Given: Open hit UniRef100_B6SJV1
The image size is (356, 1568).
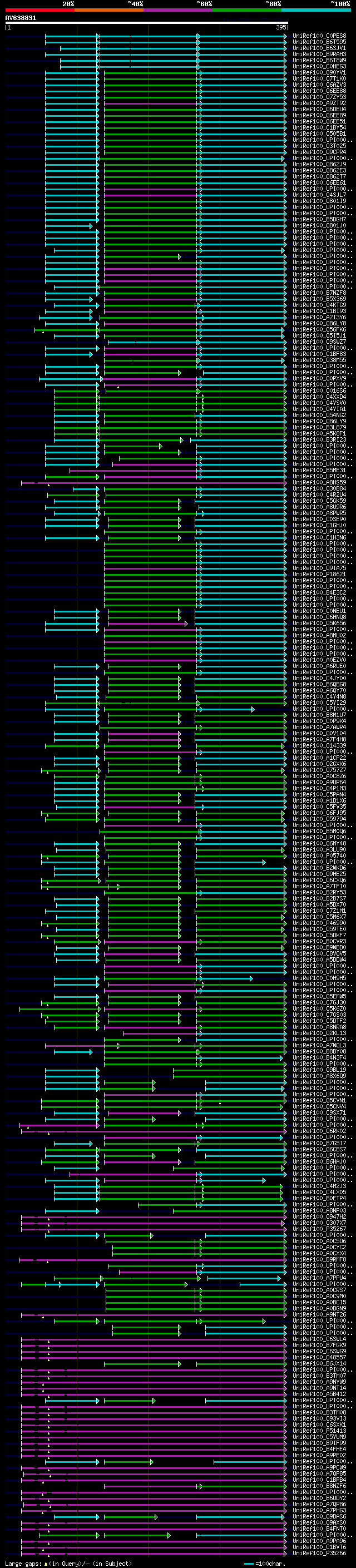Looking at the screenshot, I should pos(319,48).
